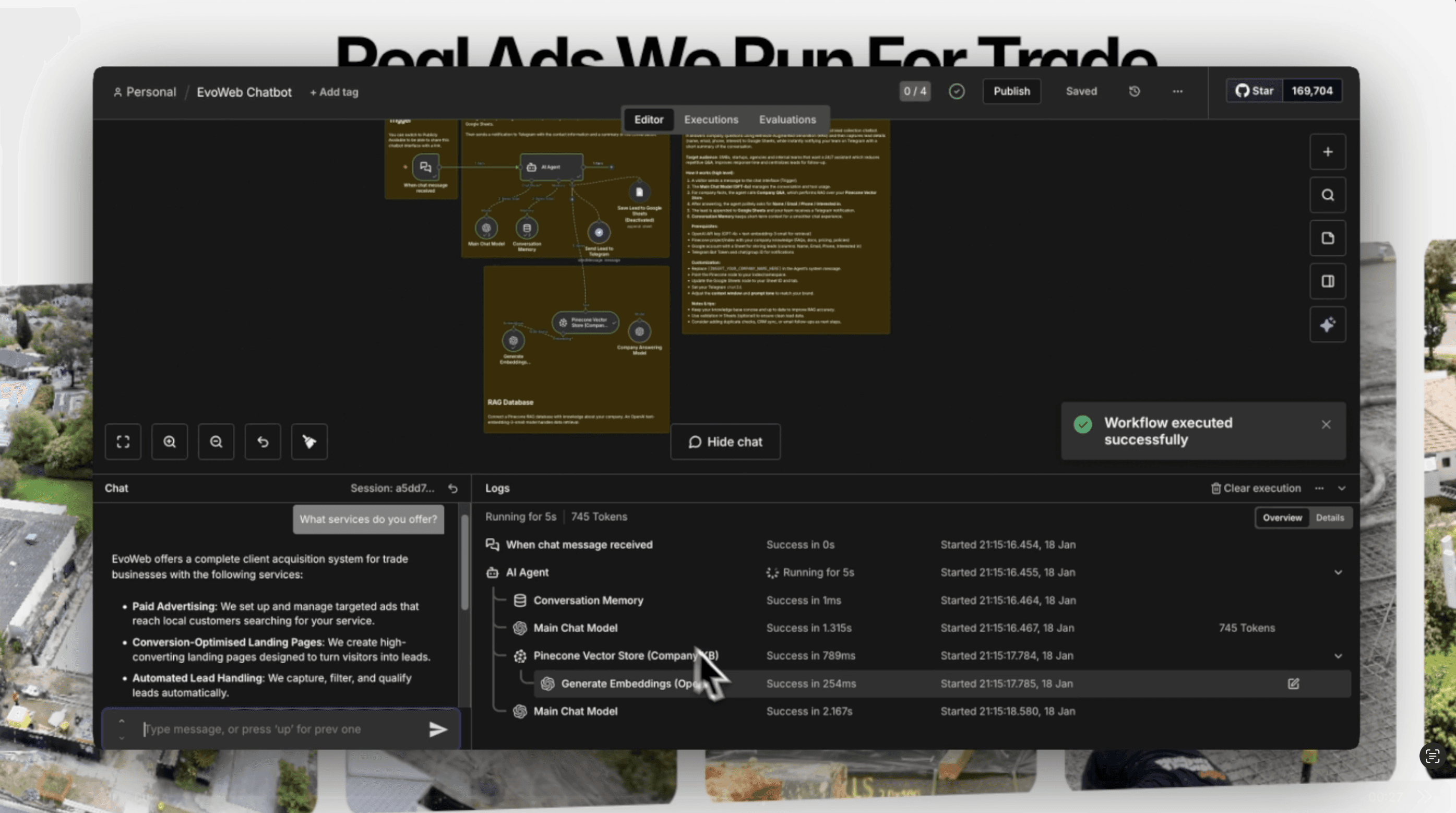Open the canvas search icon
The image size is (1456, 813).
click(x=1327, y=195)
